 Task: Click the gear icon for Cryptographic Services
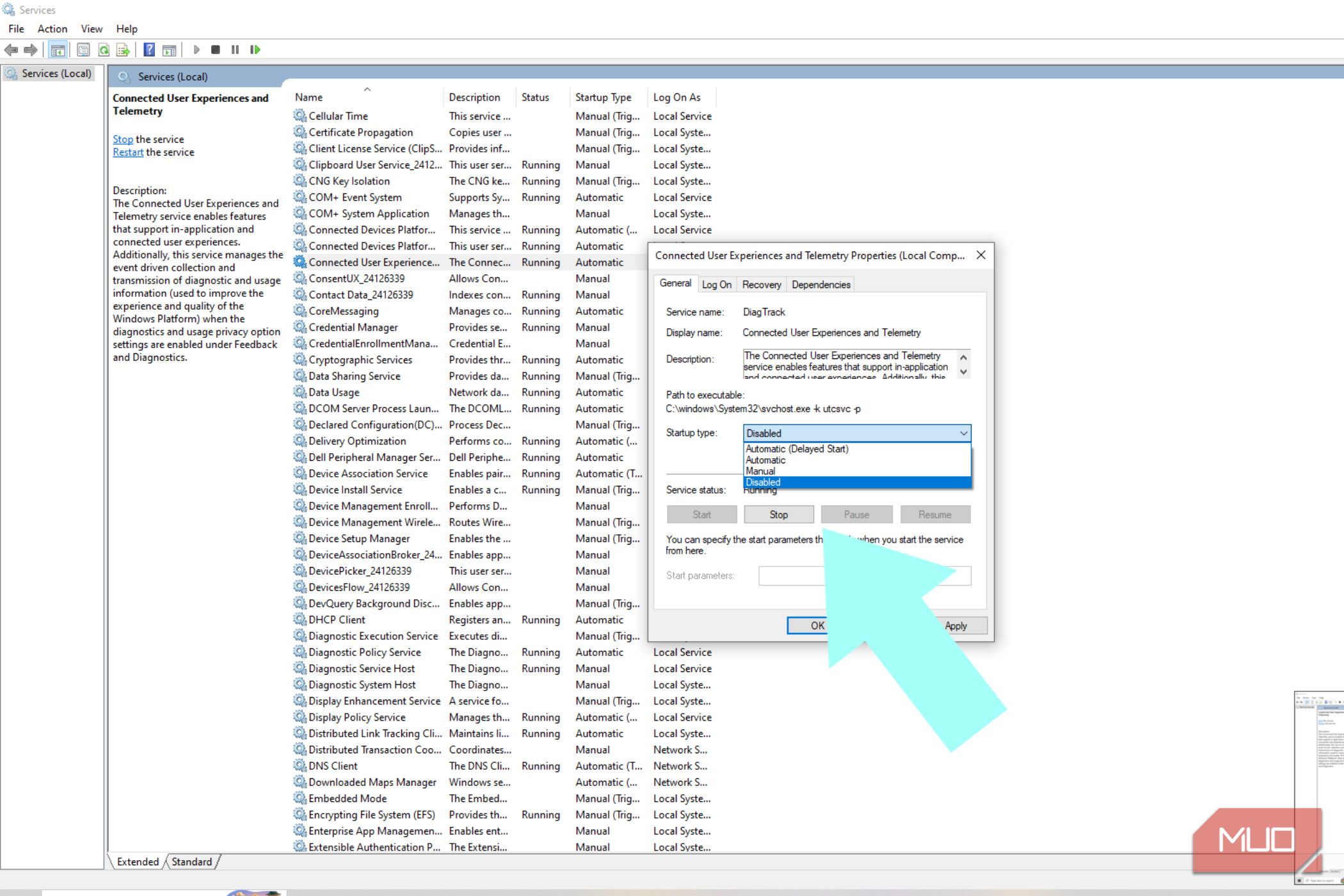coord(300,360)
